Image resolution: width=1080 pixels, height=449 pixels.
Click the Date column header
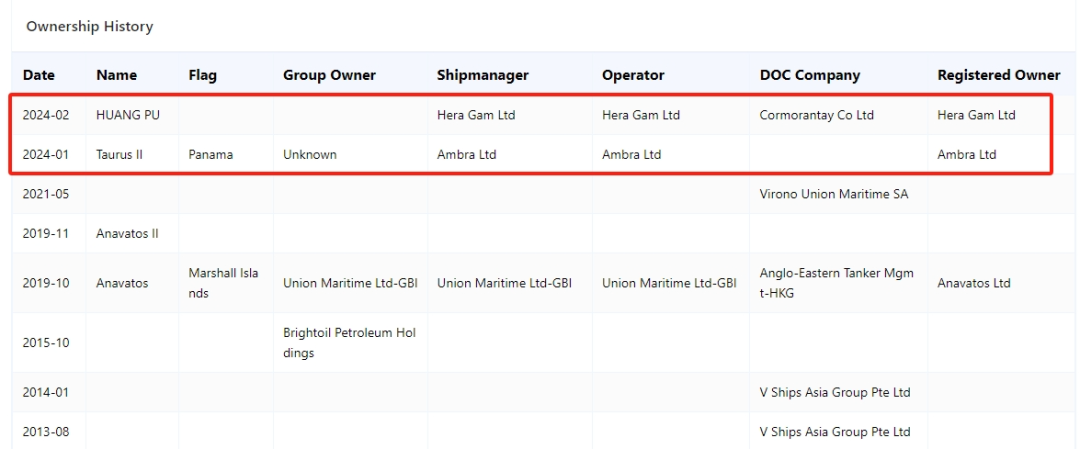pos(39,75)
